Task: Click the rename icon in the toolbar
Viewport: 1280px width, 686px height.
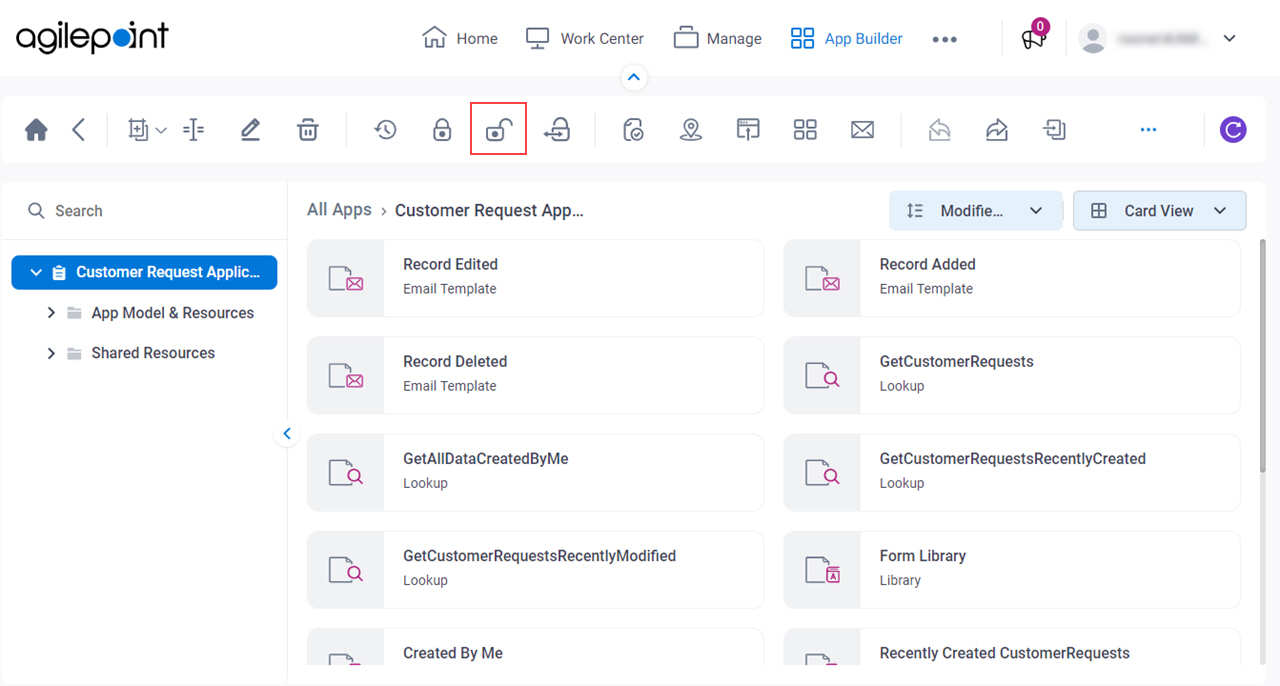Action: point(194,130)
